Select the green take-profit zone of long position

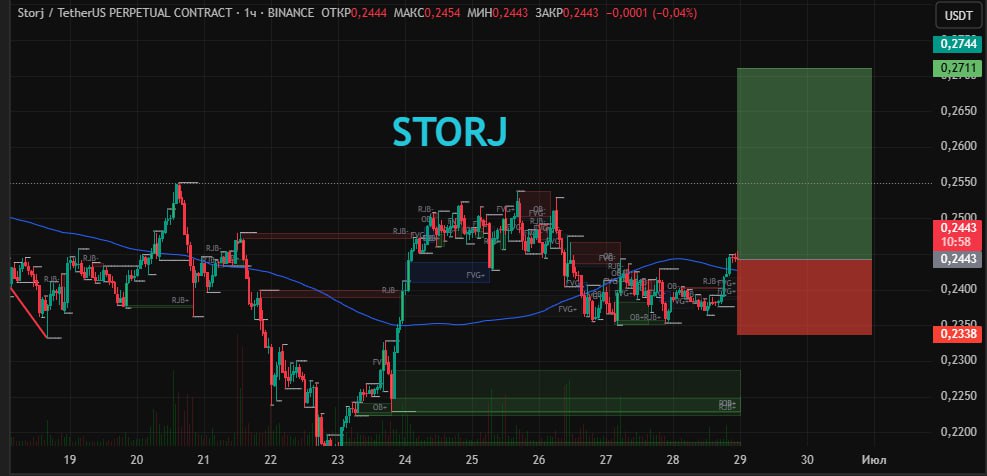(804, 164)
